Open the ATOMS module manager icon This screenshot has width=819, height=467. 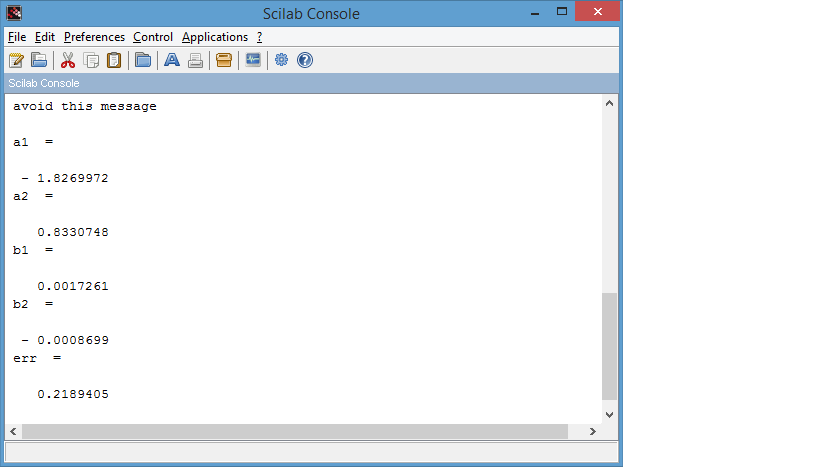pyautogui.click(x=224, y=60)
